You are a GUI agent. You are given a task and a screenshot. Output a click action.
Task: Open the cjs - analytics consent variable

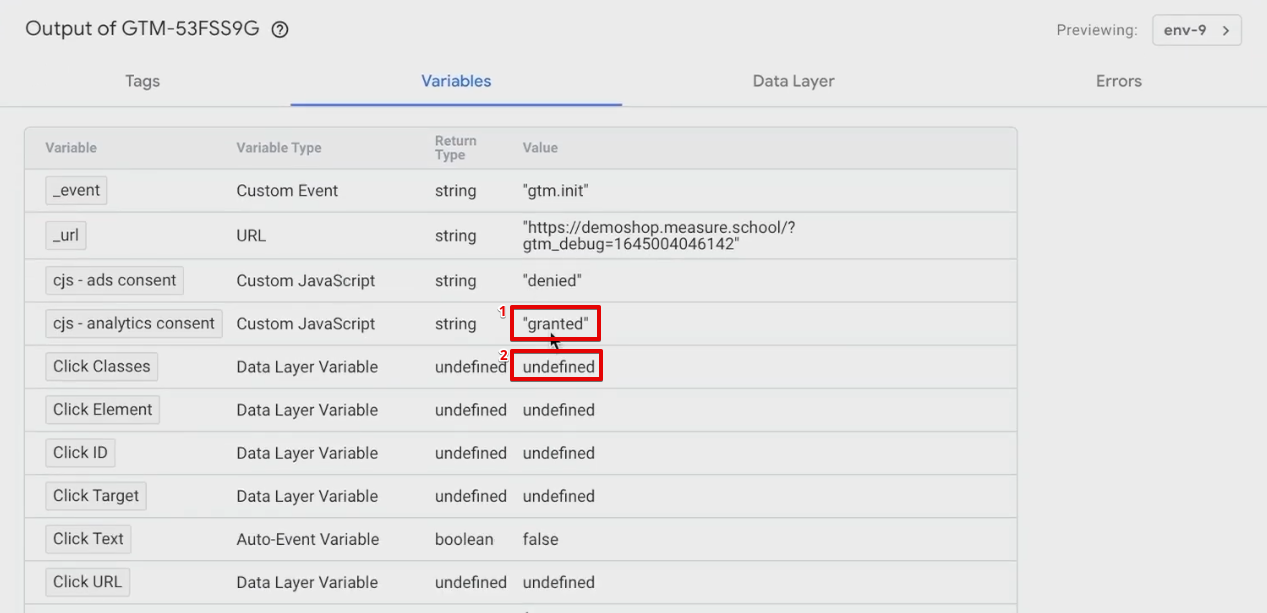[x=134, y=324]
